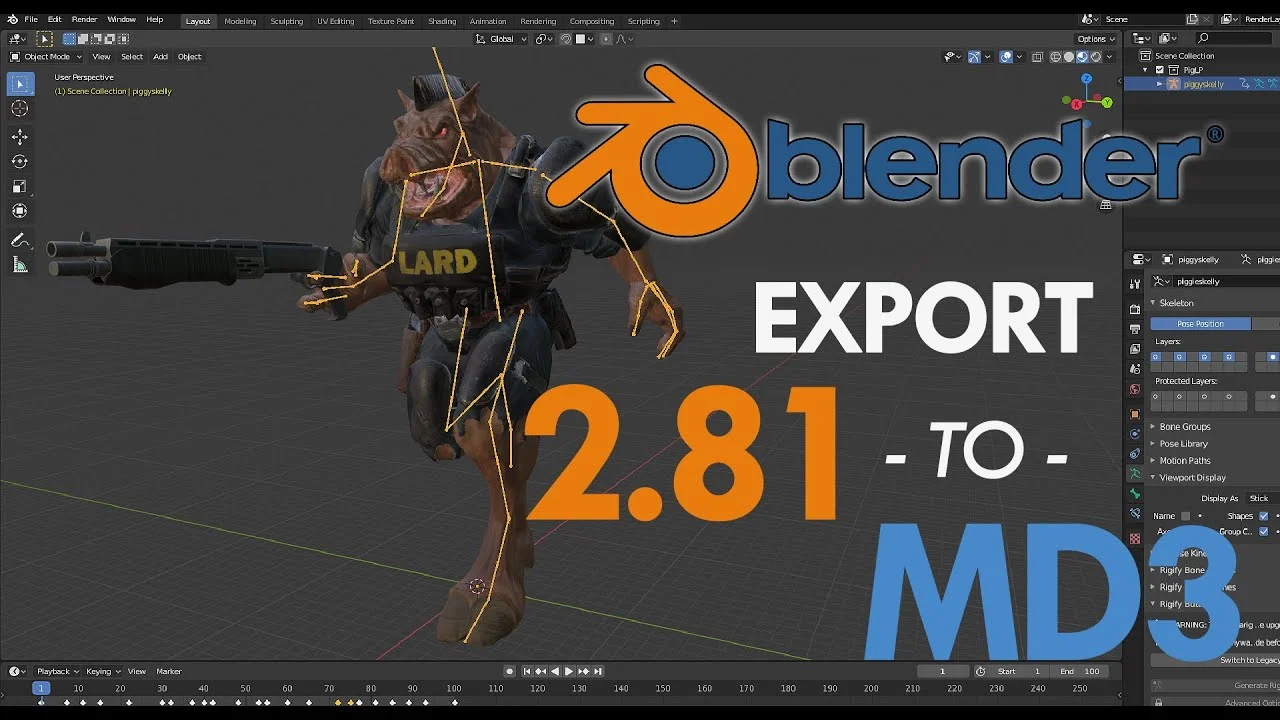Toggle the PigLP collection checkbox

pyautogui.click(x=1160, y=70)
